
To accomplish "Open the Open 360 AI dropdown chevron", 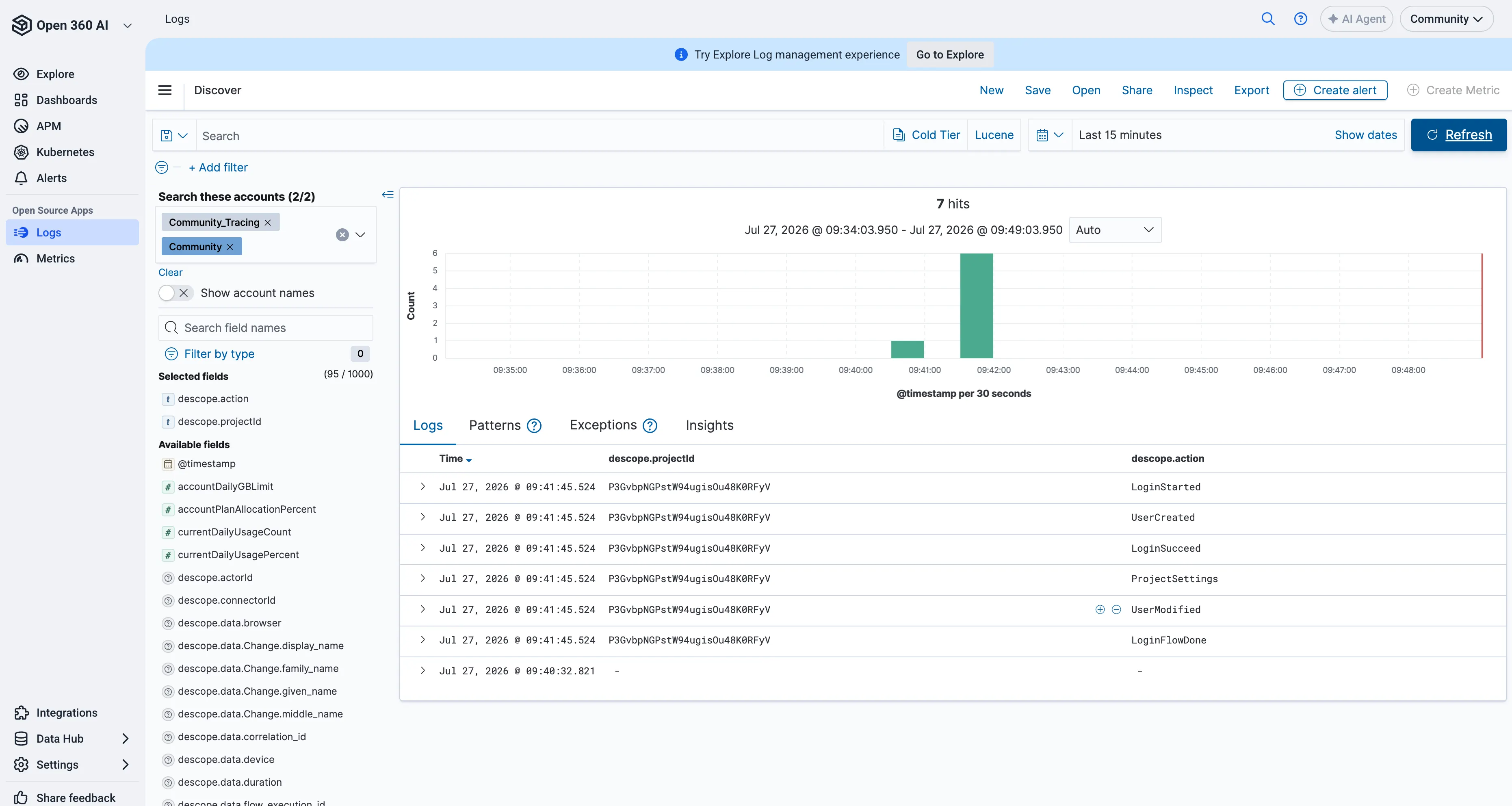I will [128, 25].
